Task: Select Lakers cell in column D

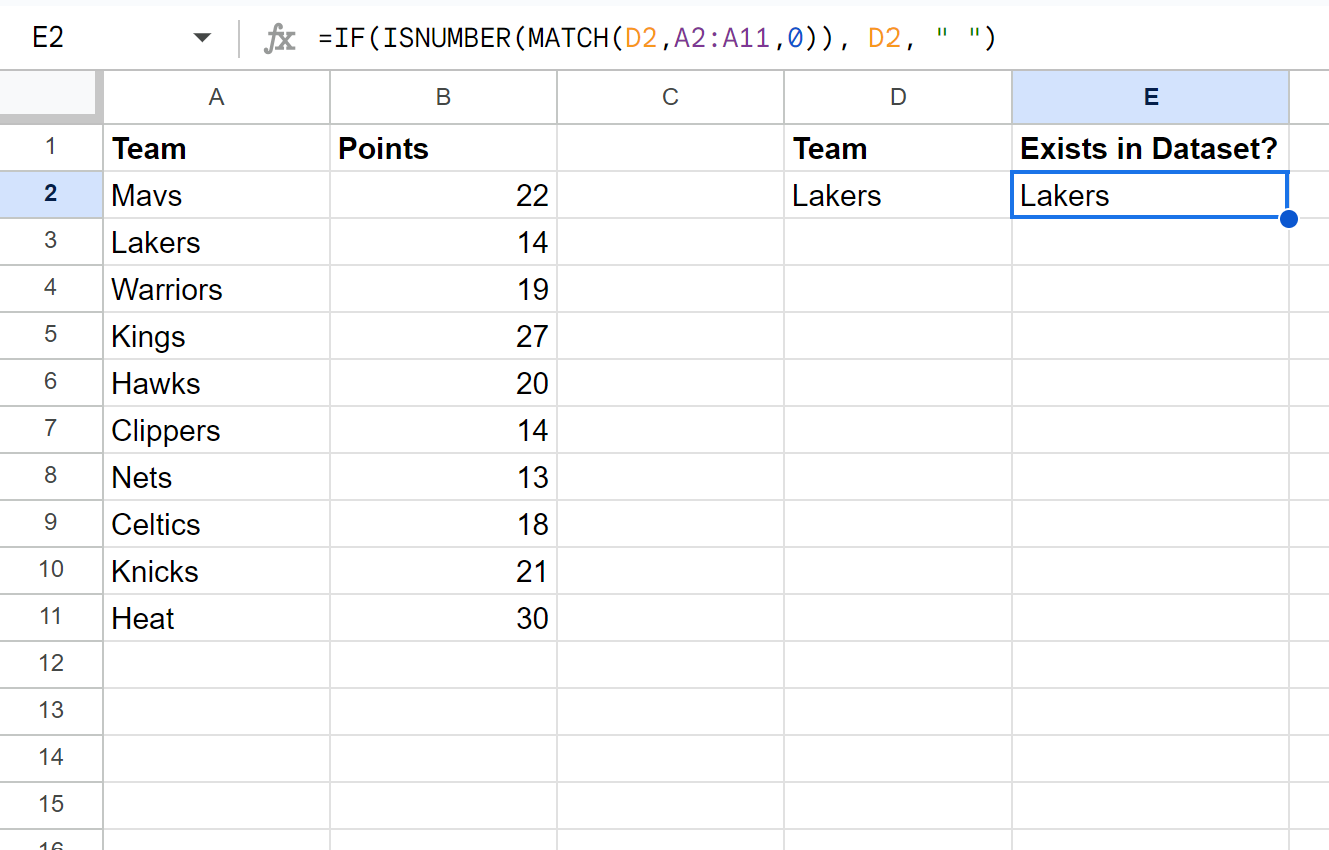Action: click(898, 195)
